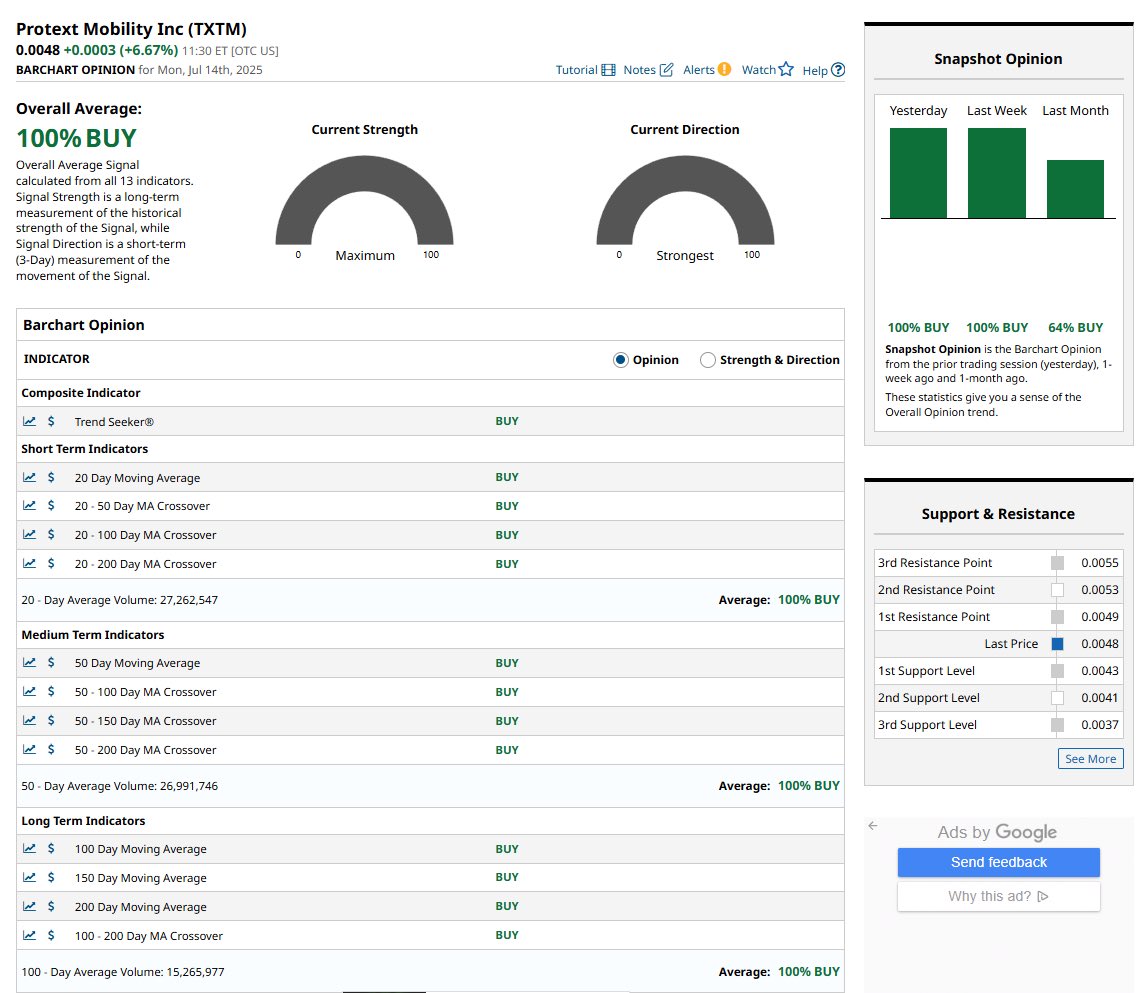This screenshot has height=993, width=1145.
Task: Click dollar icon for 20 - 100 Day MA Crossover
Action: coord(51,534)
